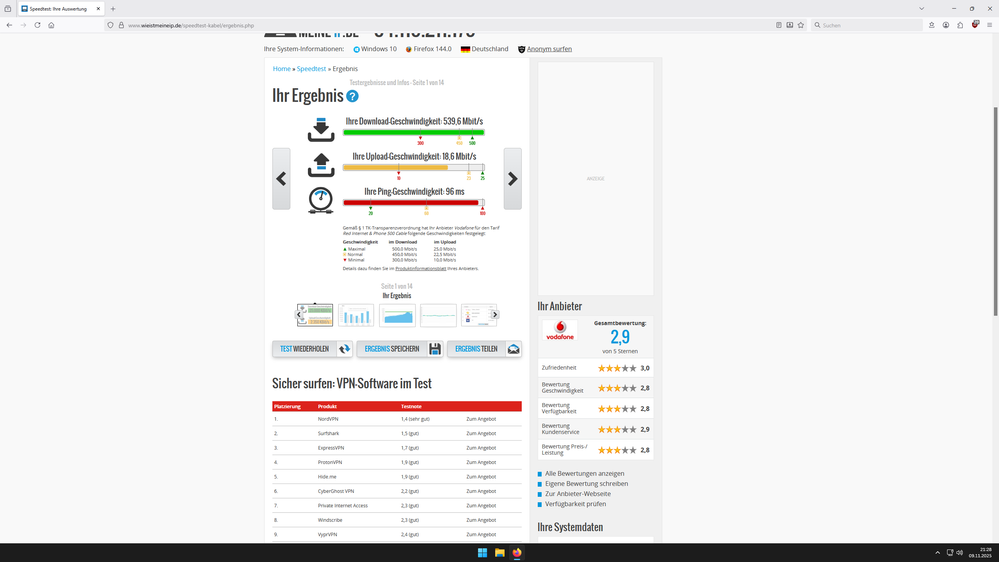Click the red extension icon in toolbar
This screenshot has height=562, width=999.
[975, 25]
